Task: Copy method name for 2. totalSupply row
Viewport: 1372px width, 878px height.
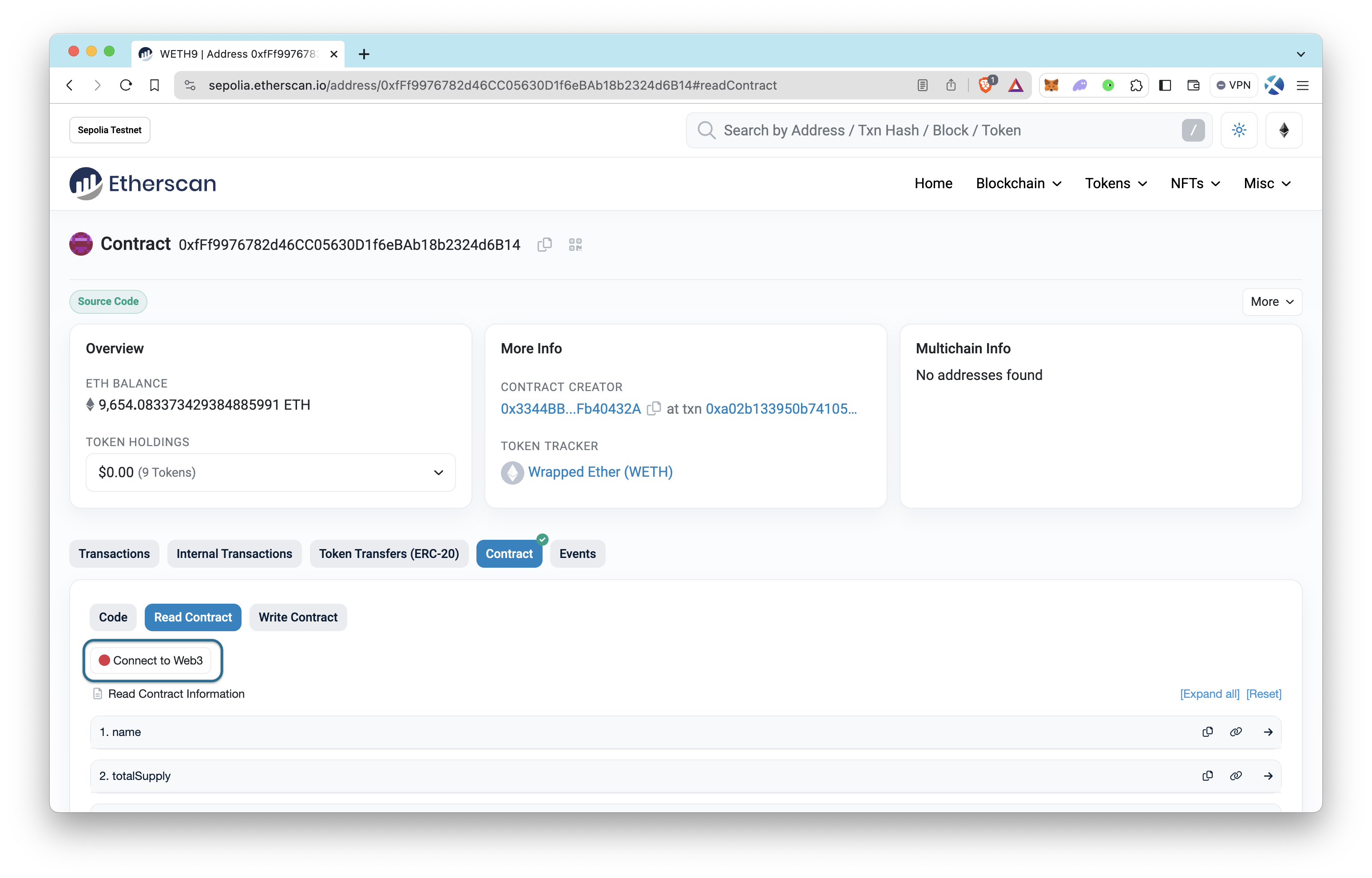Action: click(1207, 776)
